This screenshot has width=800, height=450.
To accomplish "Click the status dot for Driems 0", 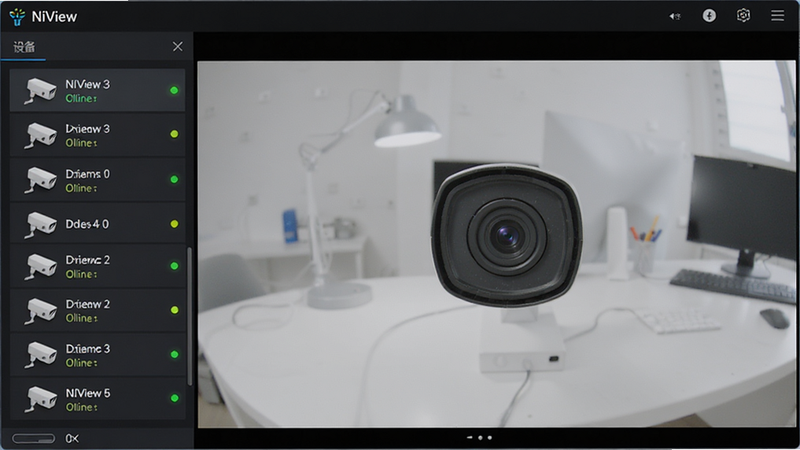I will 174,179.
